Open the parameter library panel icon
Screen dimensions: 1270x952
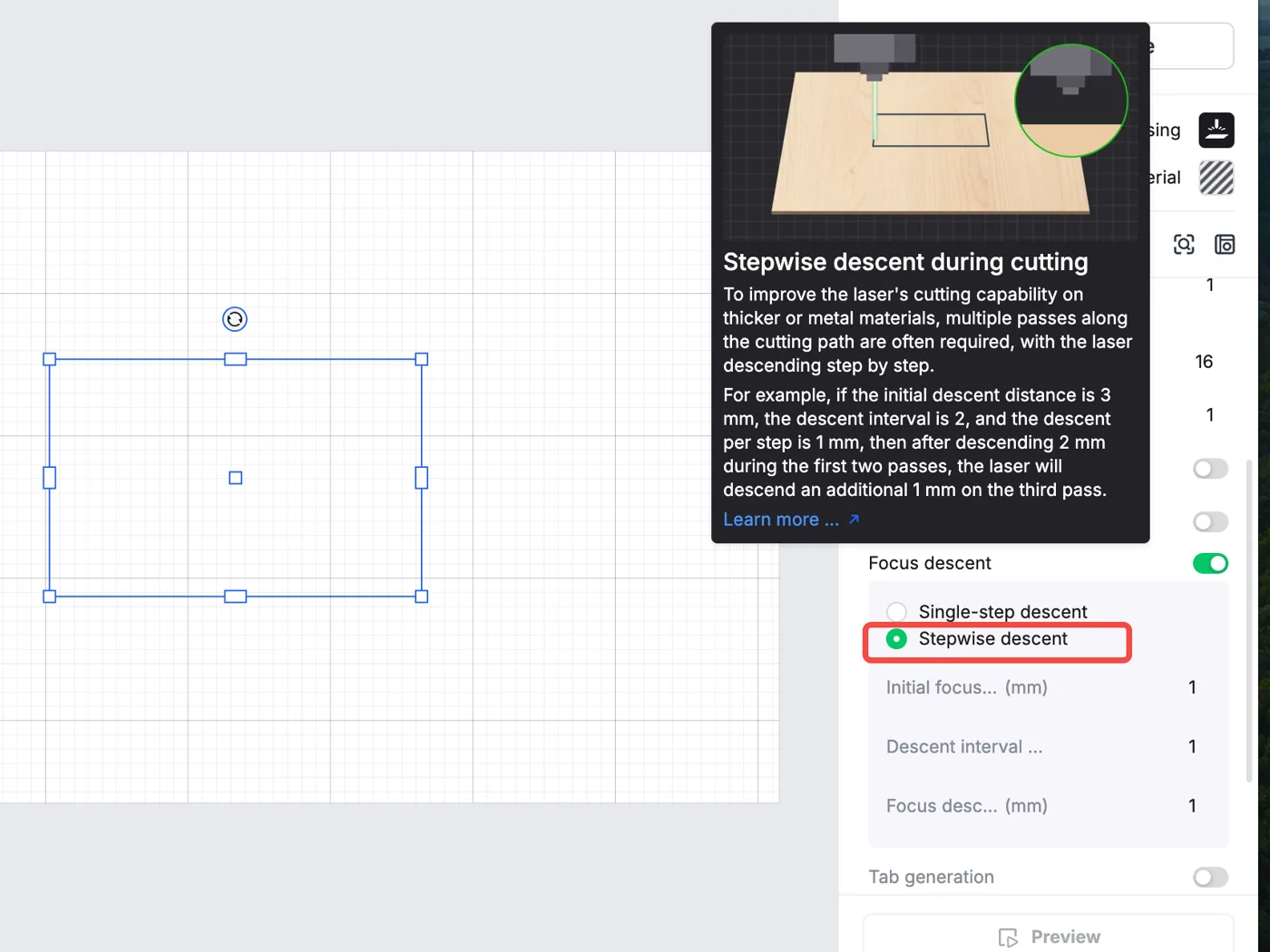(x=1225, y=245)
